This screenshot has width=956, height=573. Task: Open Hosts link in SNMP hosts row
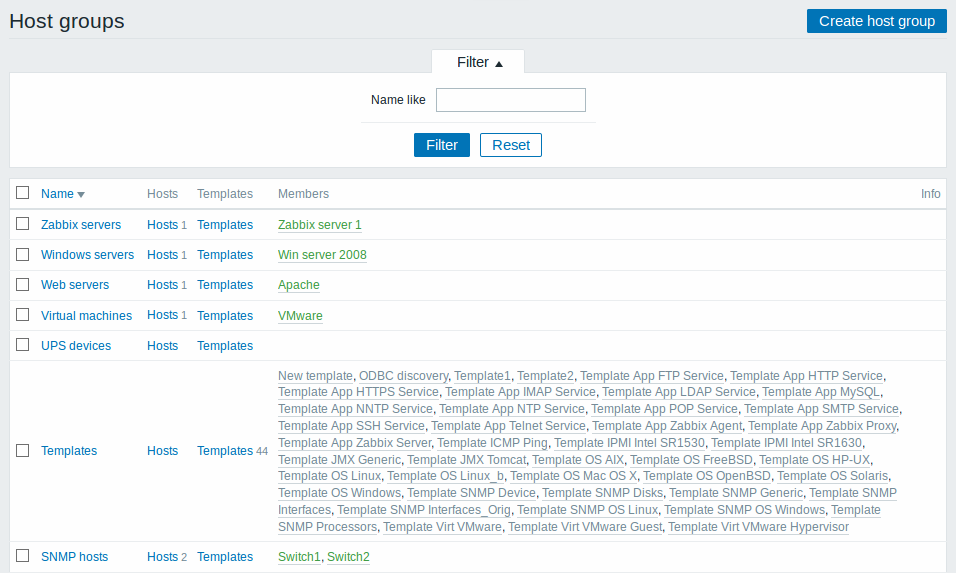[162, 557]
